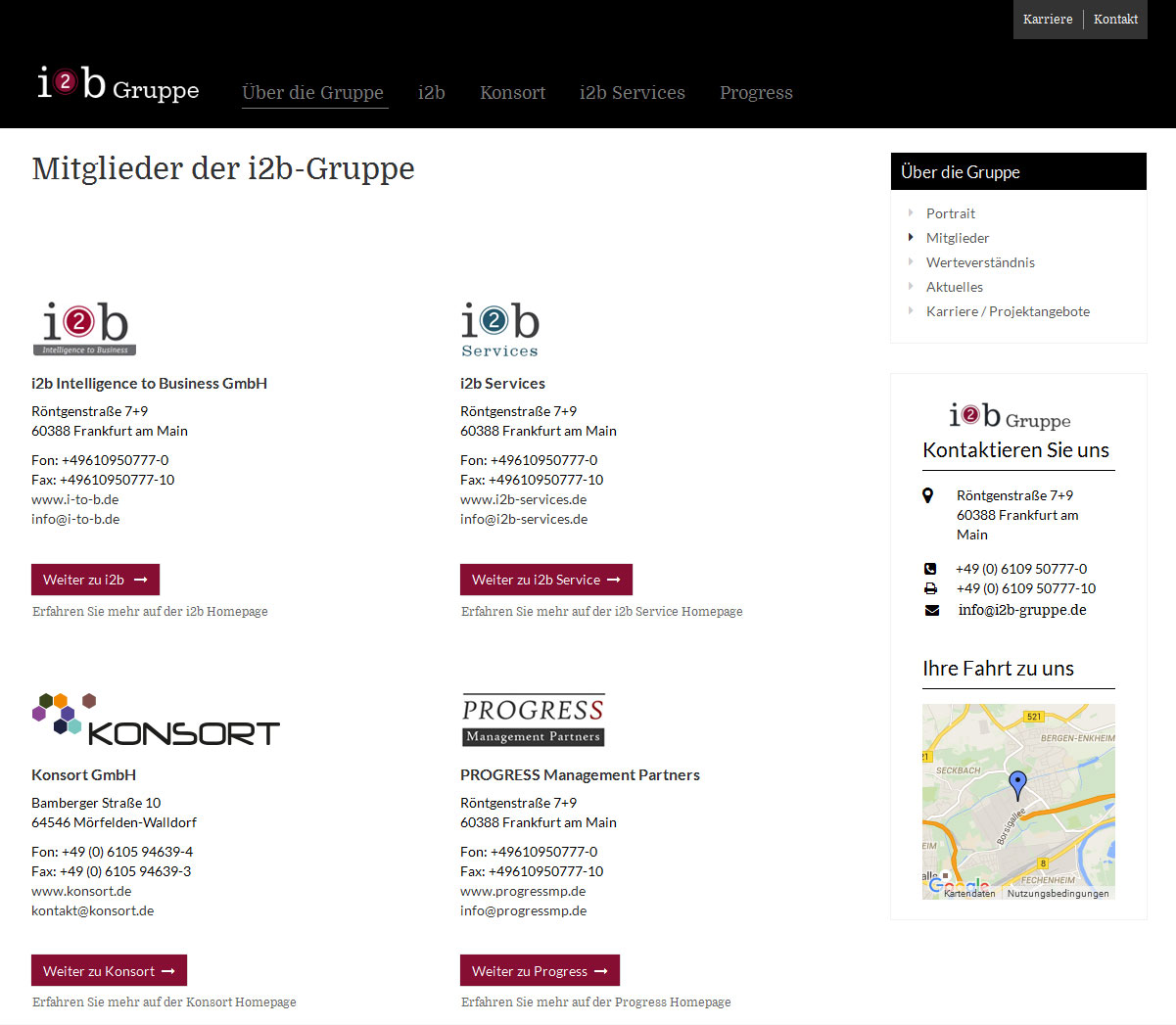Click the i2b Gruppe logo in contact box
Screen dimensions: 1176x1025
point(1010,416)
